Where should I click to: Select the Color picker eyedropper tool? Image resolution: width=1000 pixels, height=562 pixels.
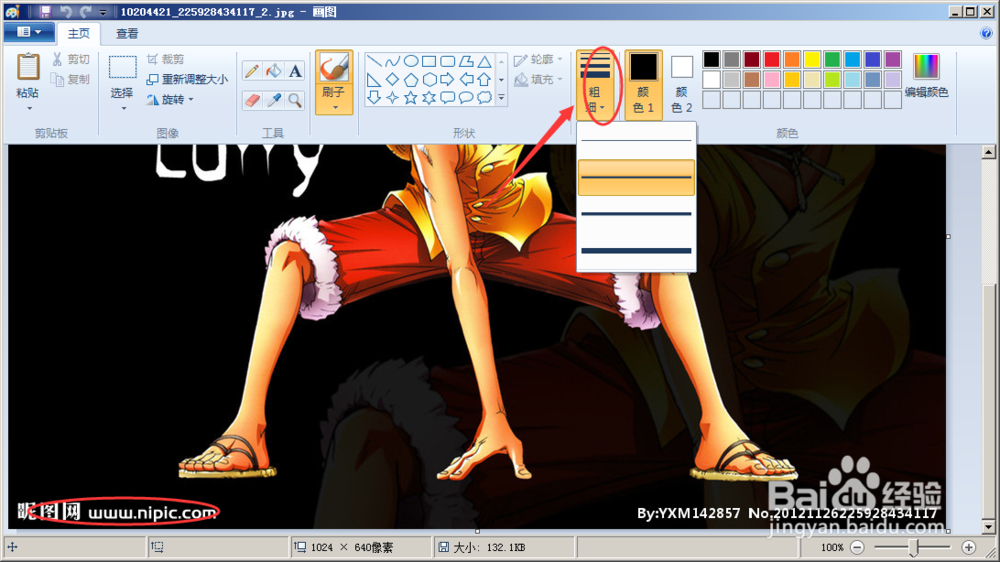[x=274, y=100]
